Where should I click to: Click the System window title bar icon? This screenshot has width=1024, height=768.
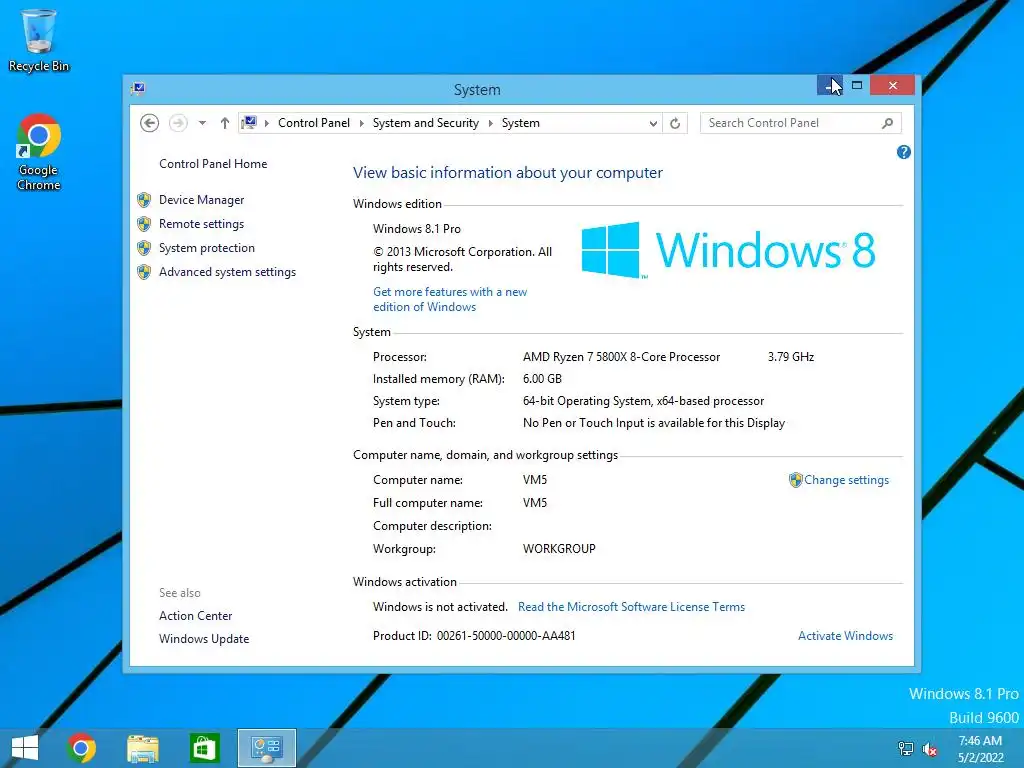138,88
